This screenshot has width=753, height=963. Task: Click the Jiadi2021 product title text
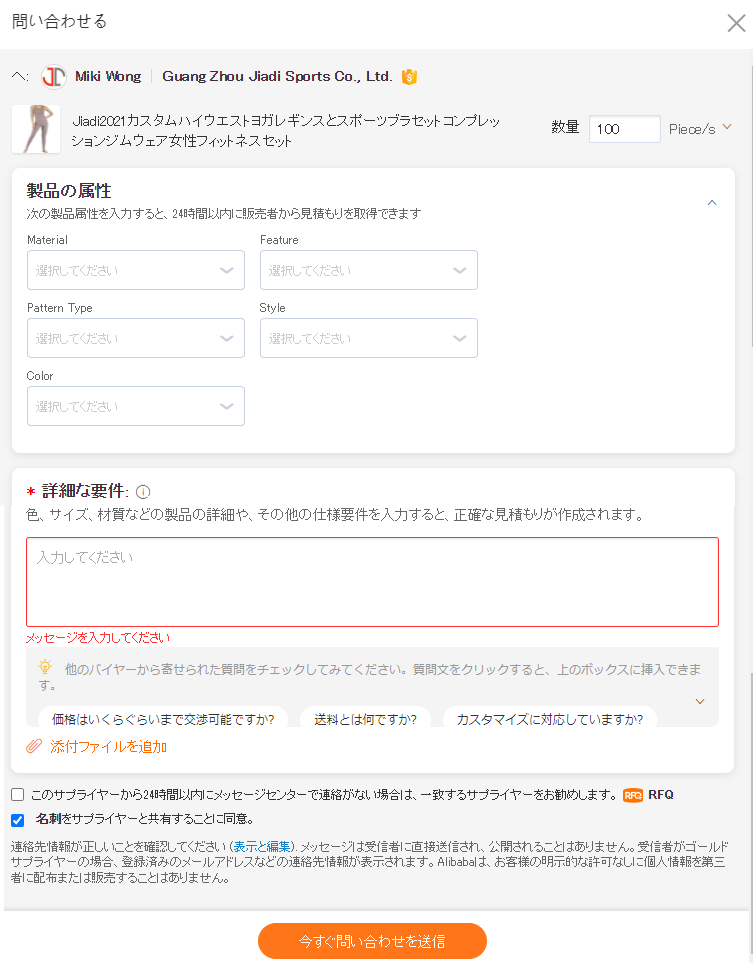[x=286, y=131]
